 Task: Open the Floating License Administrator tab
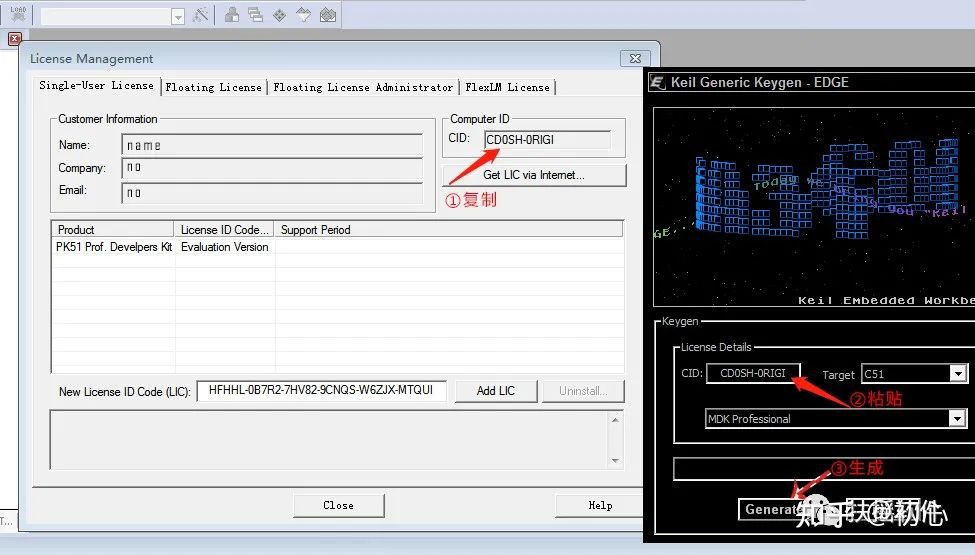point(363,88)
